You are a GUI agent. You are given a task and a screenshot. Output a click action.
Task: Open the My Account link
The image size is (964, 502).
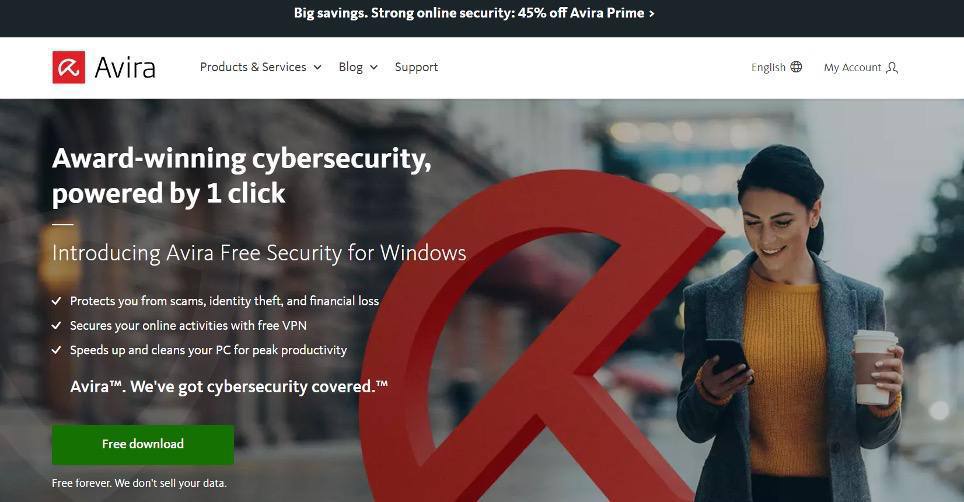pos(852,68)
